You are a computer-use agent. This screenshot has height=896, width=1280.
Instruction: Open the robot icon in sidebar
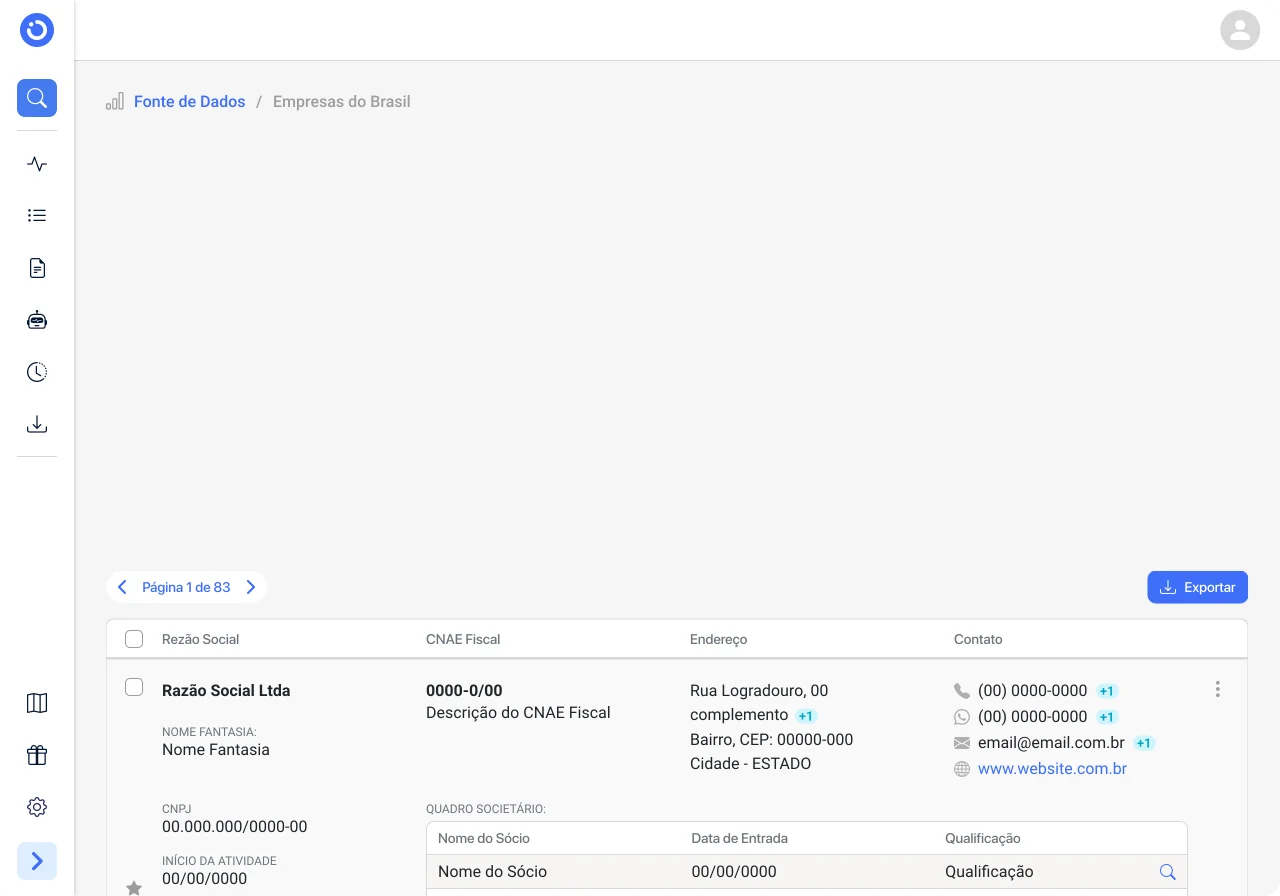[37, 320]
